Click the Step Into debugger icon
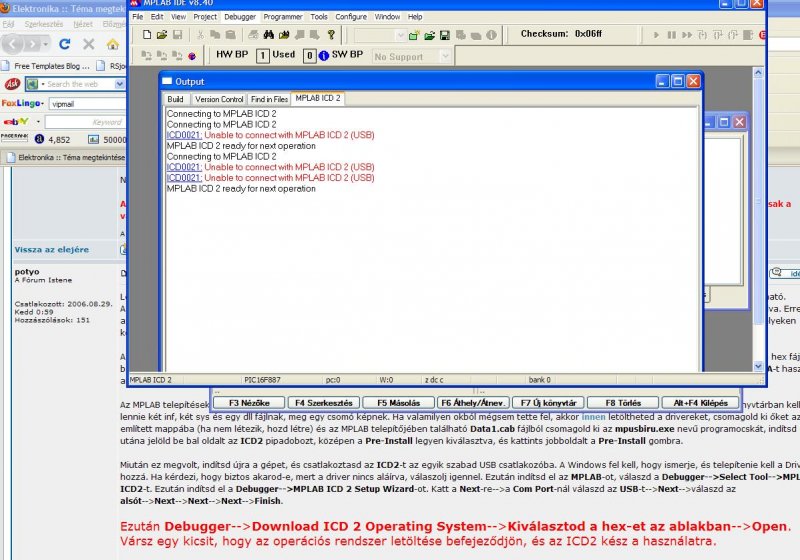The height and width of the screenshot is (560, 800). pyautogui.click(x=703, y=35)
